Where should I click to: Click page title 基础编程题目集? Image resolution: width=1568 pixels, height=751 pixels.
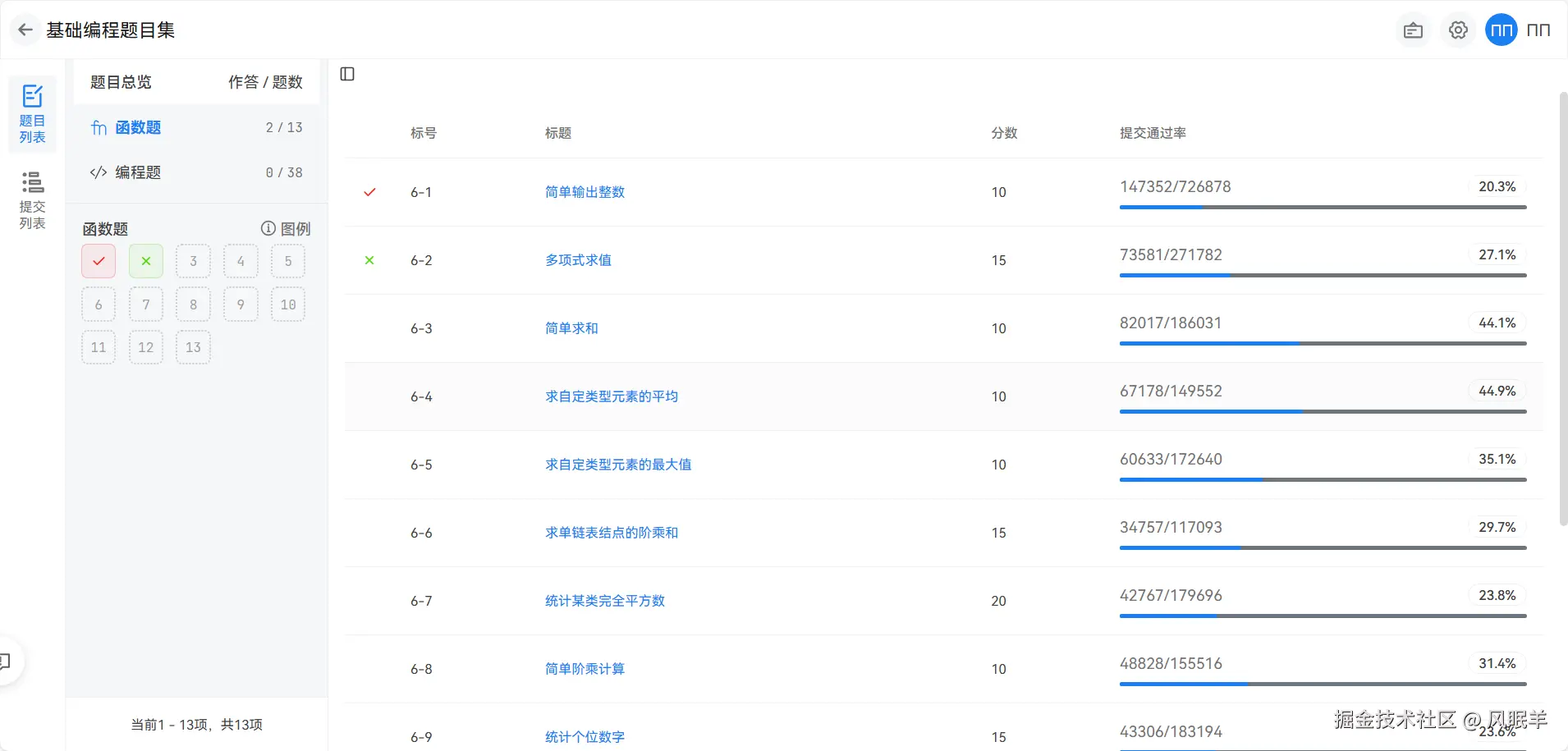tap(111, 30)
